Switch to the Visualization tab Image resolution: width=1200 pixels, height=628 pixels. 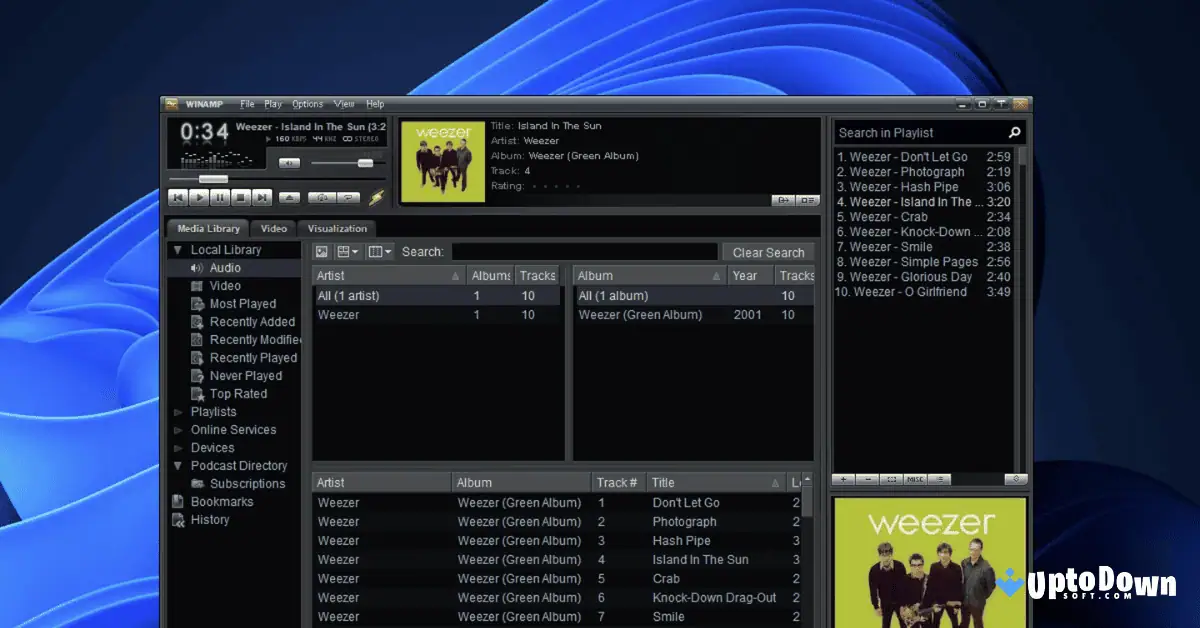coord(336,228)
